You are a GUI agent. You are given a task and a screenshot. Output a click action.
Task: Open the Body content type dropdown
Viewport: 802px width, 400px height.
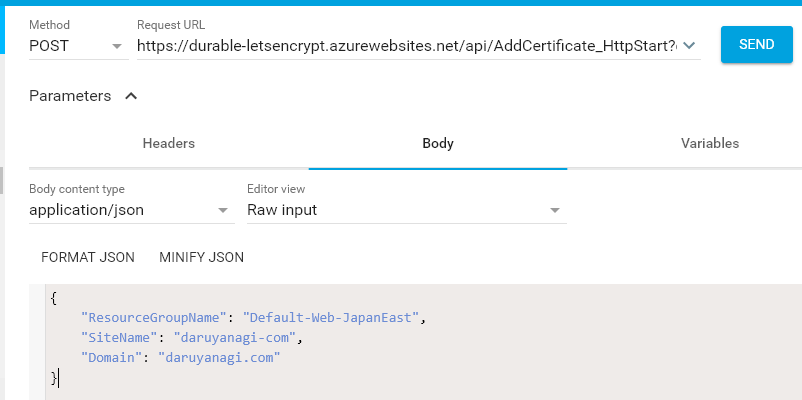(x=129, y=210)
